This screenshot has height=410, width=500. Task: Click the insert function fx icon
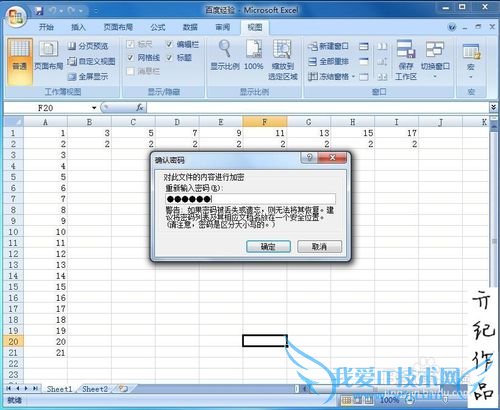pos(140,108)
